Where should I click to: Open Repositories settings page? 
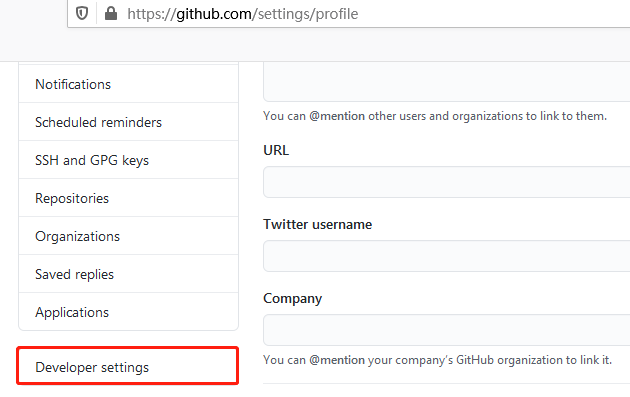(129, 198)
